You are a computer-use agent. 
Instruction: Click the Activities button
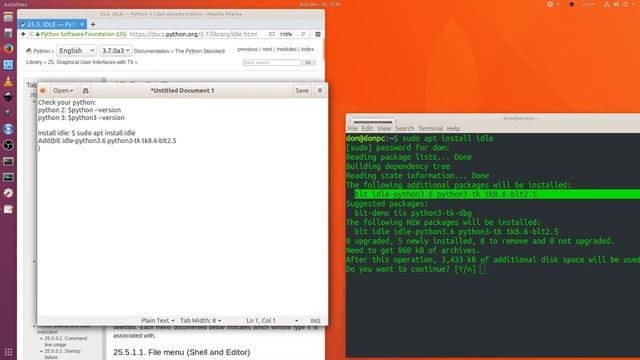15,4
